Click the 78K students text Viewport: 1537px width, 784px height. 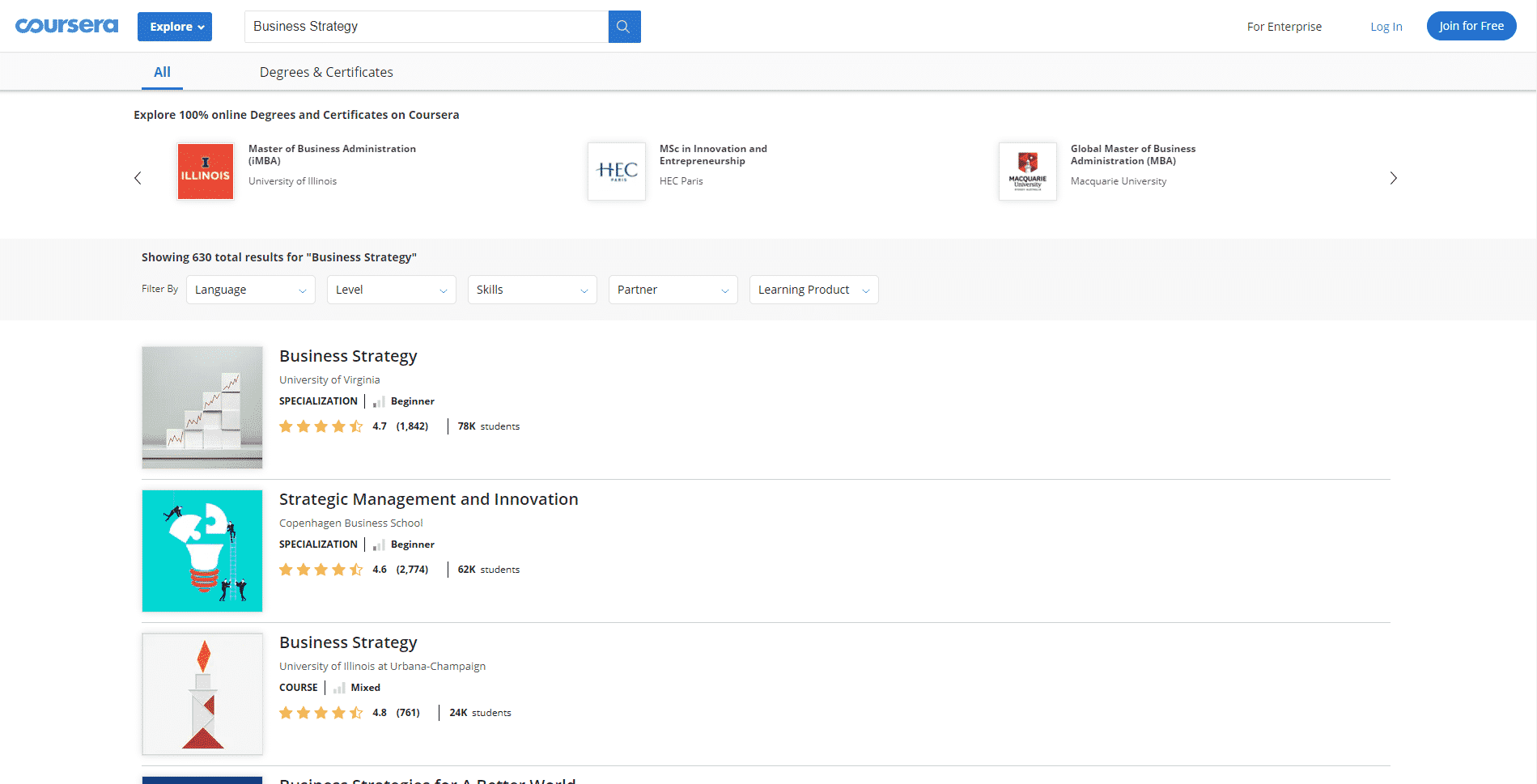[489, 426]
